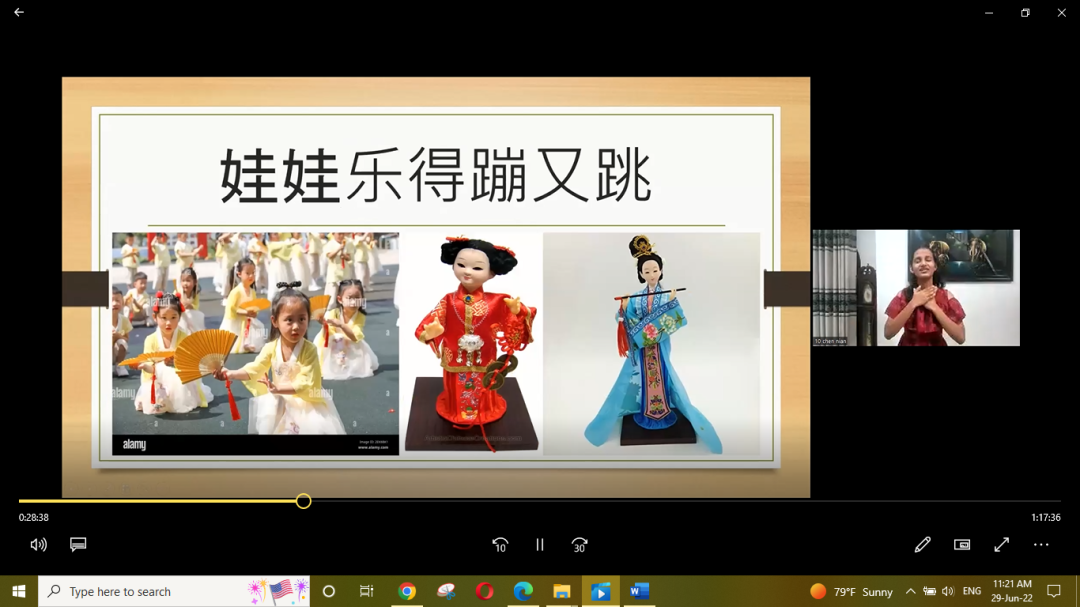
Task: Skip forward 30 seconds
Action: [579, 545]
